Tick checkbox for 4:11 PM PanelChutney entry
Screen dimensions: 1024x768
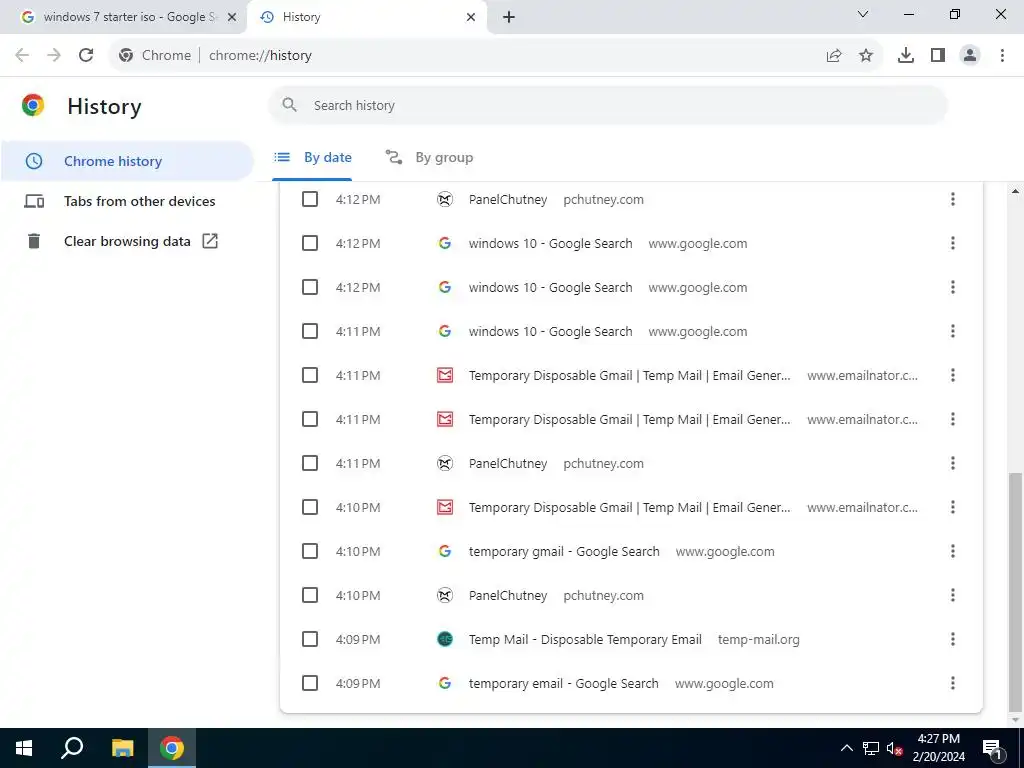(x=310, y=463)
